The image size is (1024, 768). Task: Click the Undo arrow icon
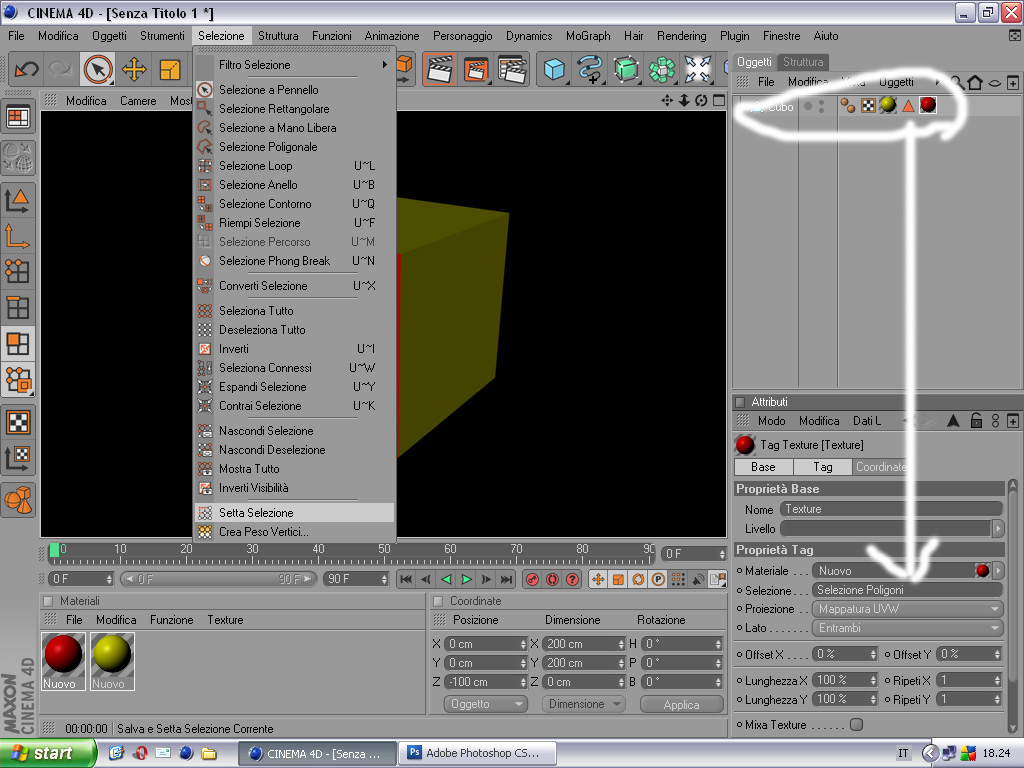point(26,69)
